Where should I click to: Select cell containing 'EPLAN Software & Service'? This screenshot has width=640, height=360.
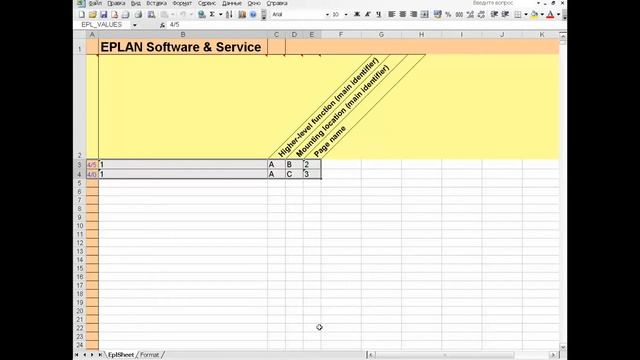pyautogui.click(x=183, y=47)
